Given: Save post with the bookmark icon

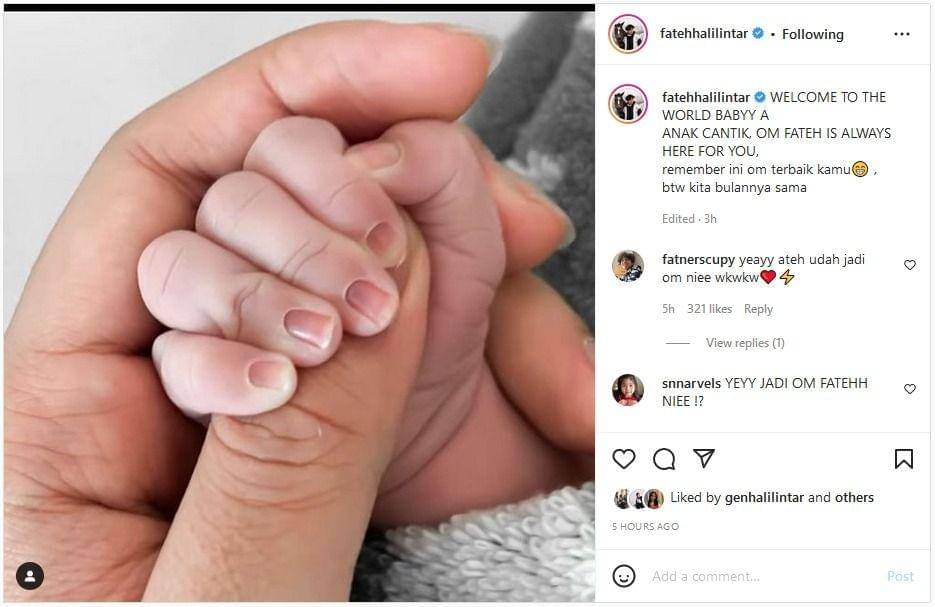Looking at the screenshot, I should (903, 459).
